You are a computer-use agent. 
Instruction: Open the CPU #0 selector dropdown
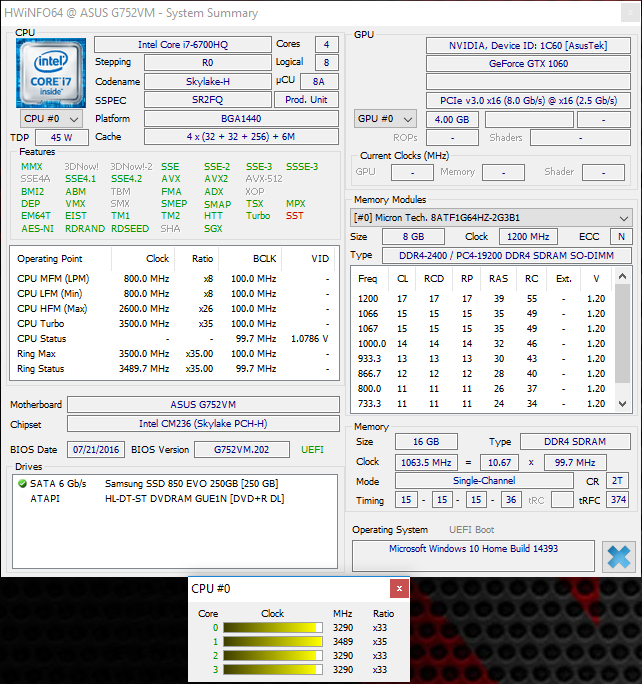point(51,119)
